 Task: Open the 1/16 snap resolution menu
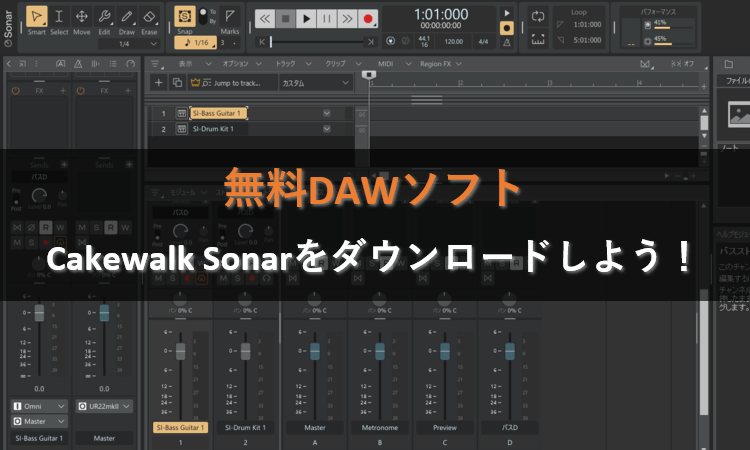point(197,43)
